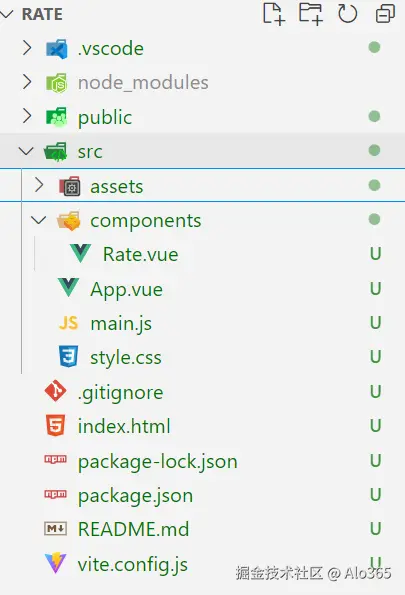Select the public folder
Image resolution: width=405 pixels, height=595 pixels.
click(x=105, y=117)
